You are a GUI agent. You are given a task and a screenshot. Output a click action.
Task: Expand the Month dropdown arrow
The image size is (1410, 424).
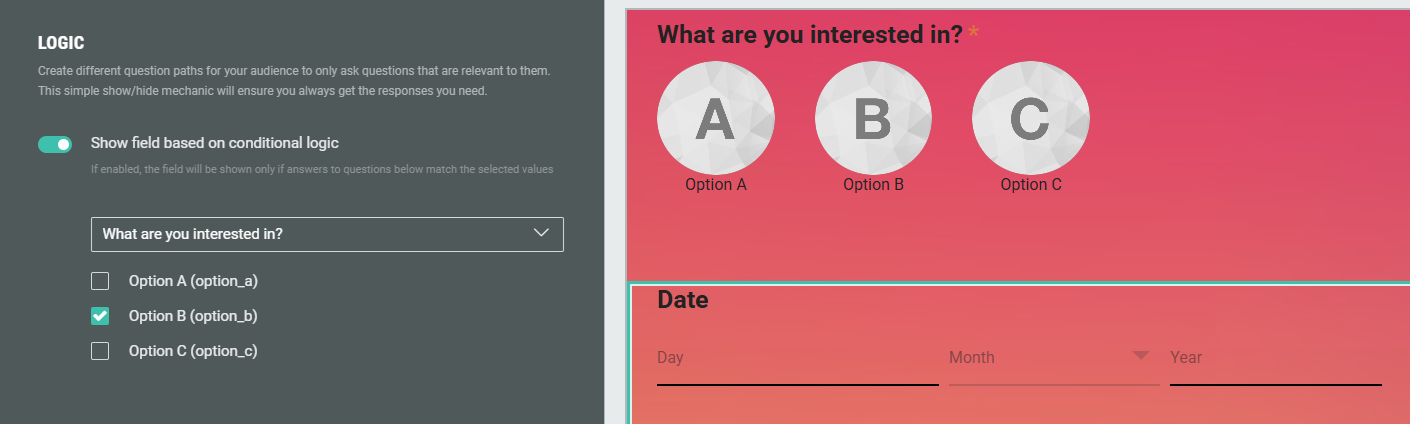pyautogui.click(x=1141, y=356)
